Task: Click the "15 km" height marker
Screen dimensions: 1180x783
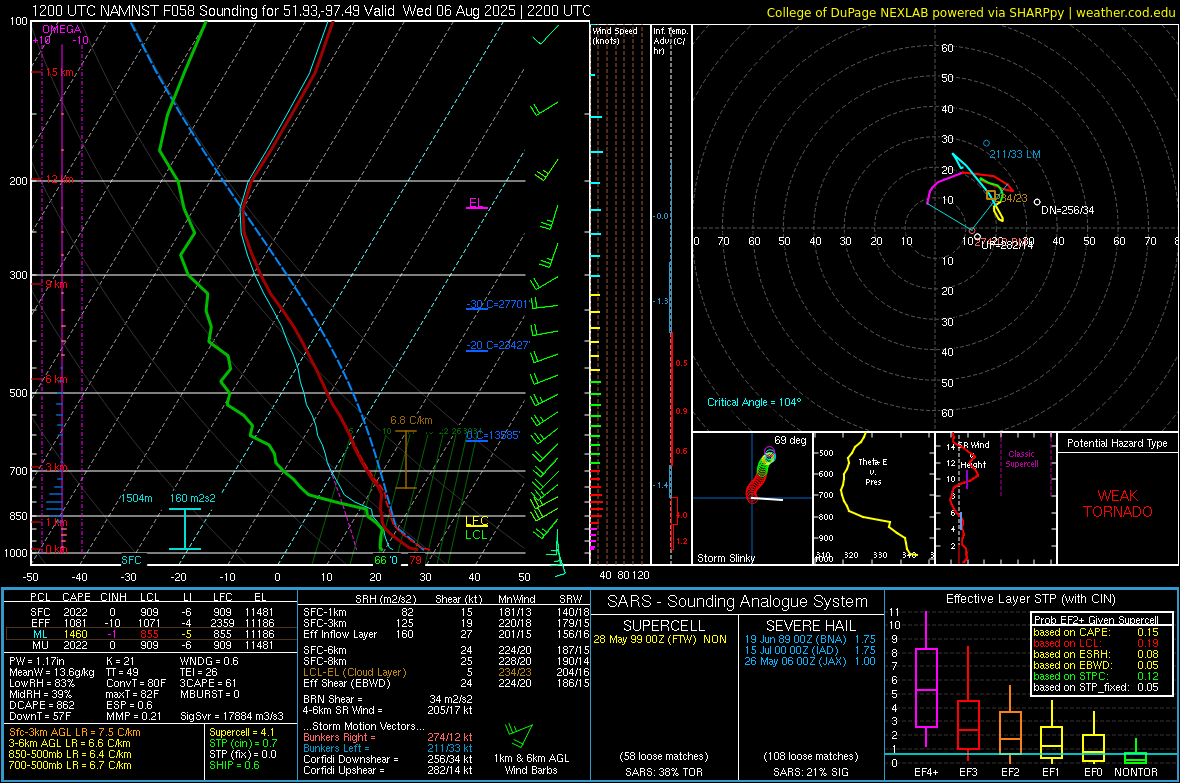Action: point(59,72)
